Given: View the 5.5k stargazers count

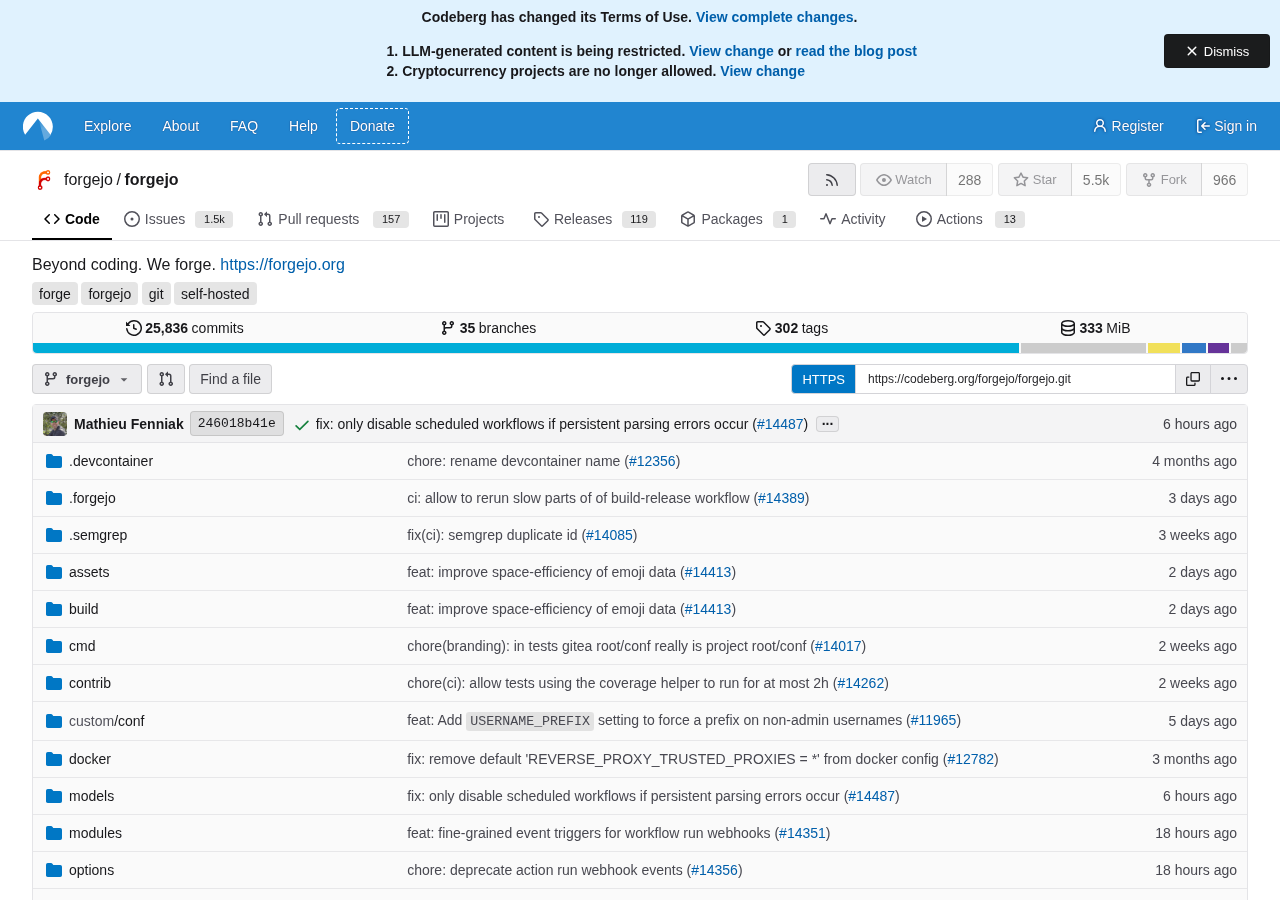Looking at the screenshot, I should click(1096, 180).
